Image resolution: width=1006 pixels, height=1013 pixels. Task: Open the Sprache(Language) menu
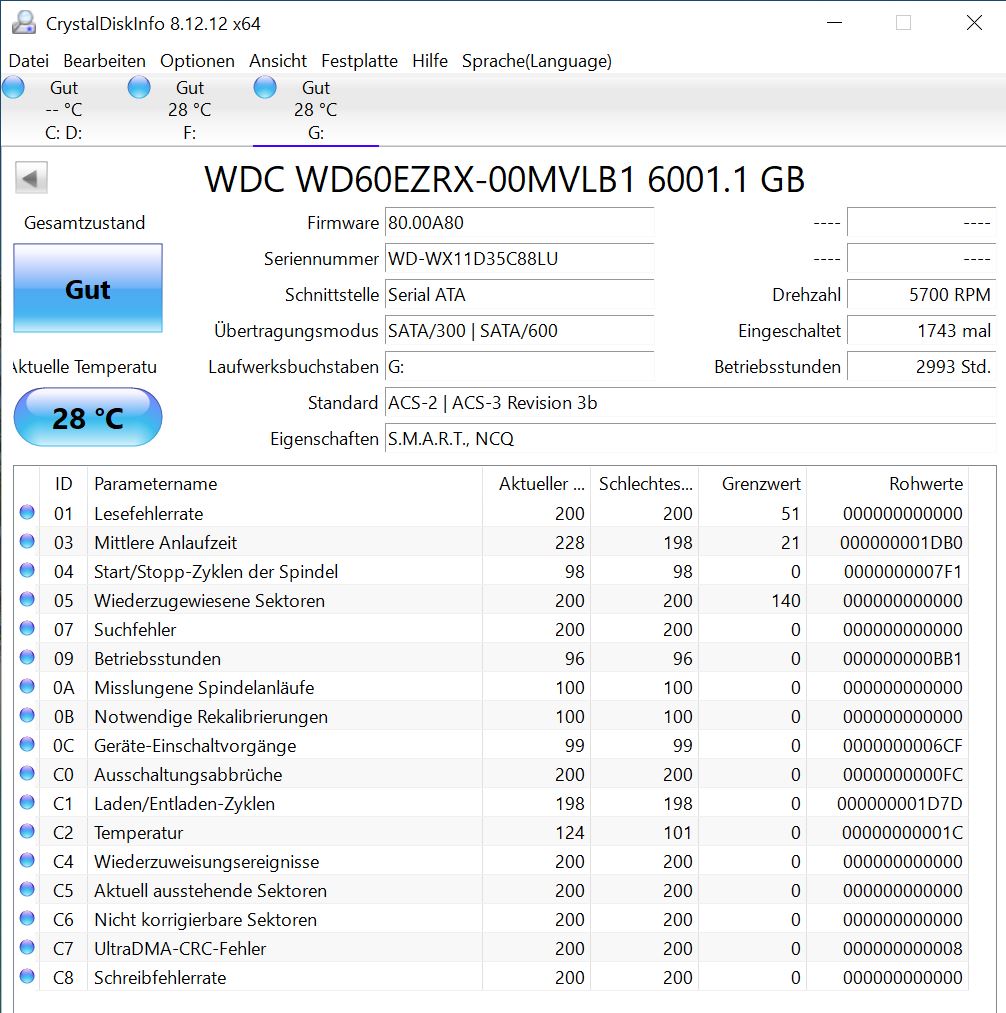536,61
